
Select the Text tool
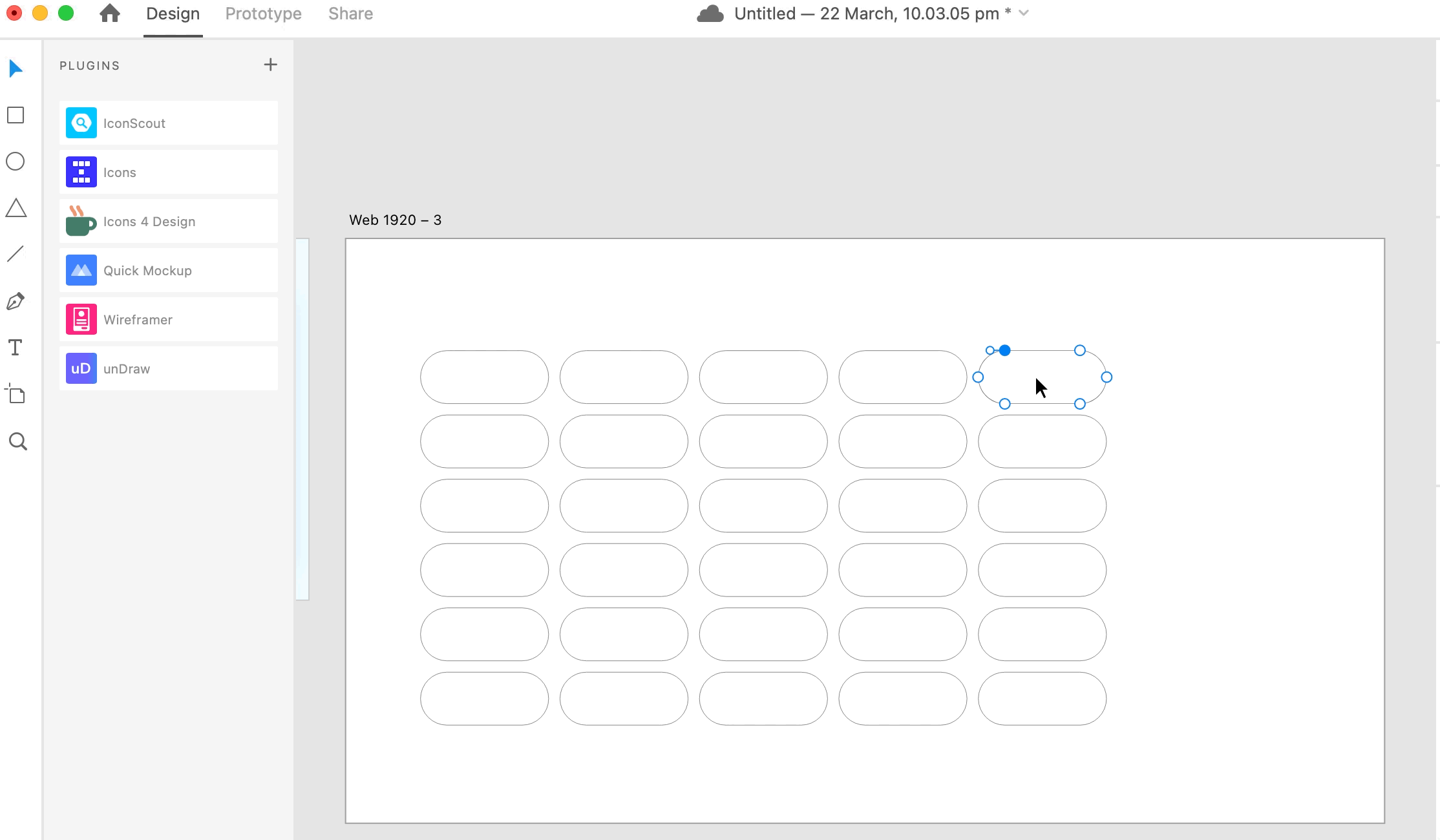(x=16, y=348)
